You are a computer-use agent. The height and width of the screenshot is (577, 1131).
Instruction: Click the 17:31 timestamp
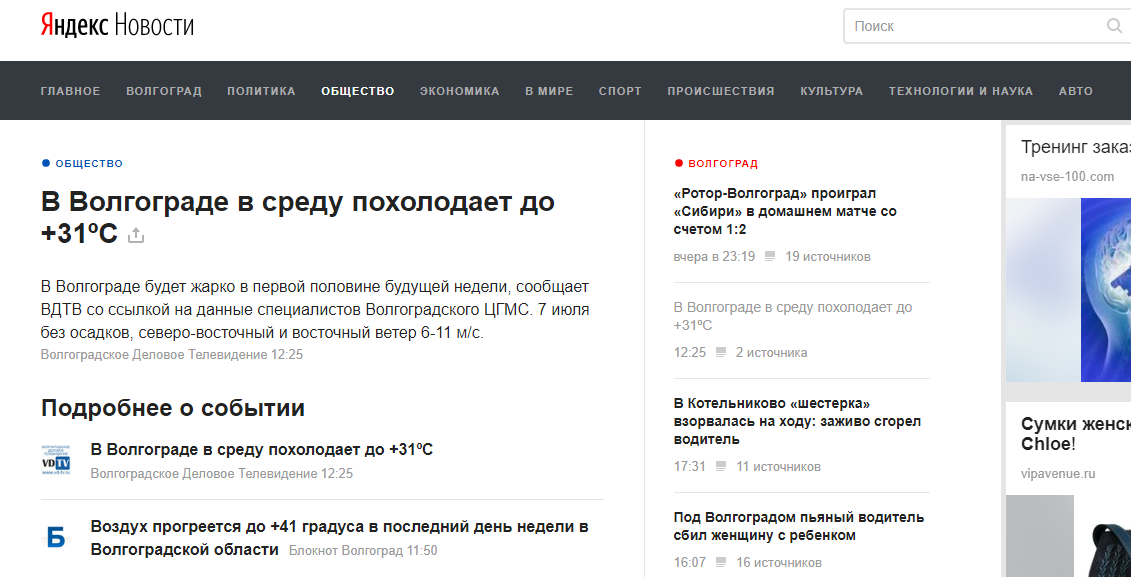[690, 467]
